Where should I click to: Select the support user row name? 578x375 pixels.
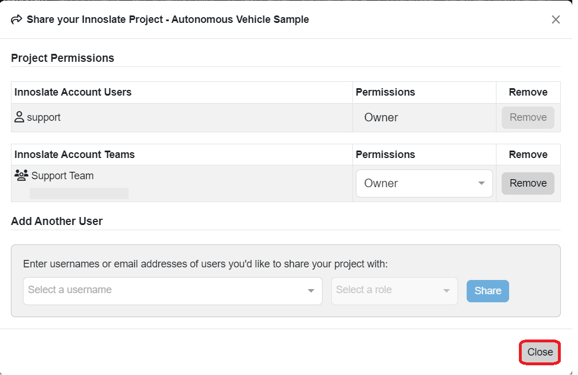(x=43, y=117)
